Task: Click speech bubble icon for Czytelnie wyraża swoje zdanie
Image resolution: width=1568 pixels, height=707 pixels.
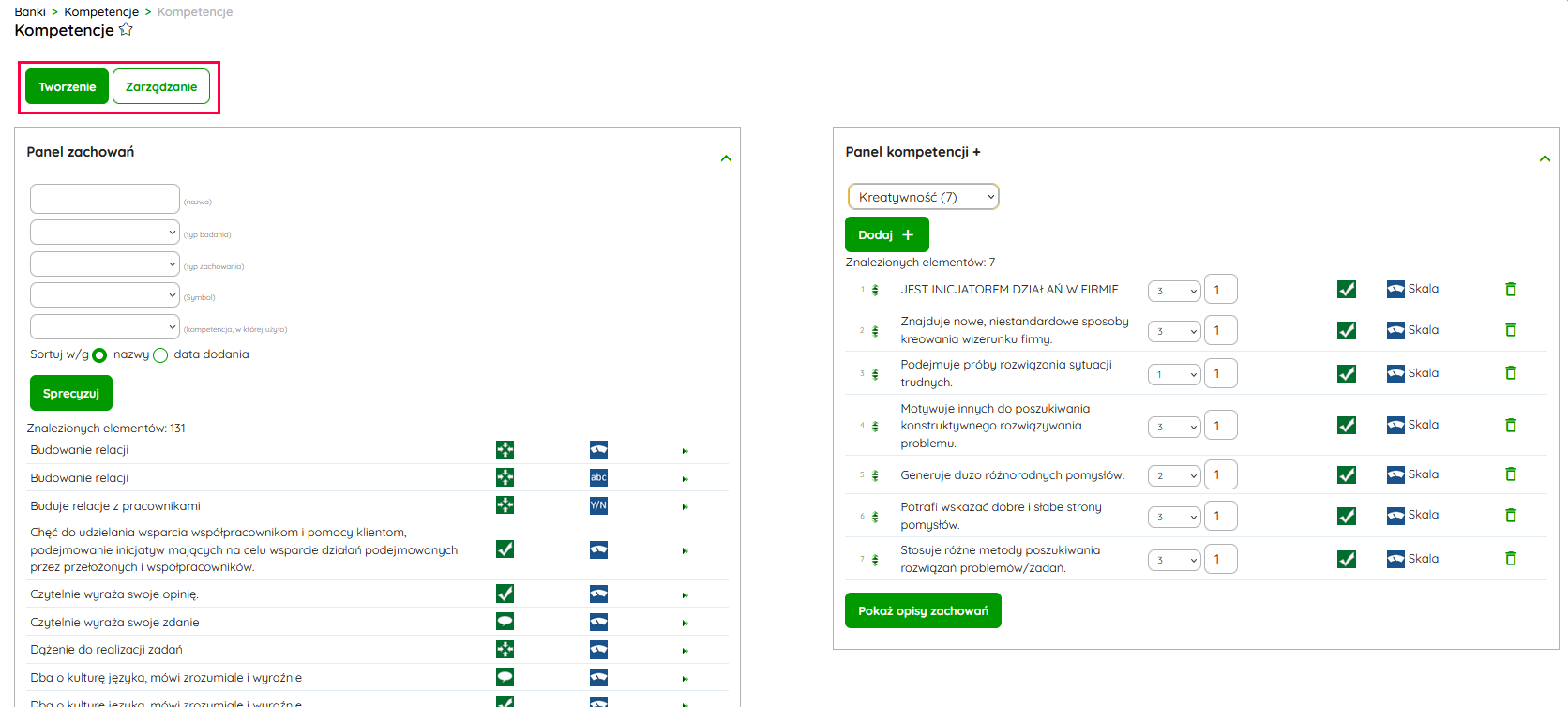Action: tap(505, 622)
